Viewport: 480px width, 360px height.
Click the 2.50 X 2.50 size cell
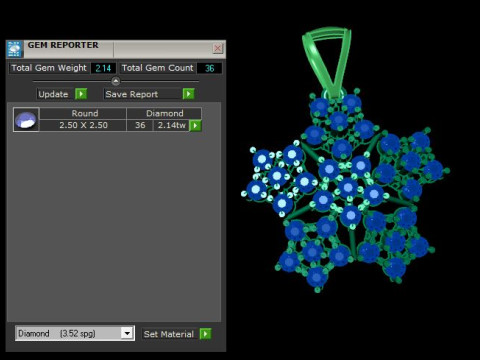click(83, 125)
